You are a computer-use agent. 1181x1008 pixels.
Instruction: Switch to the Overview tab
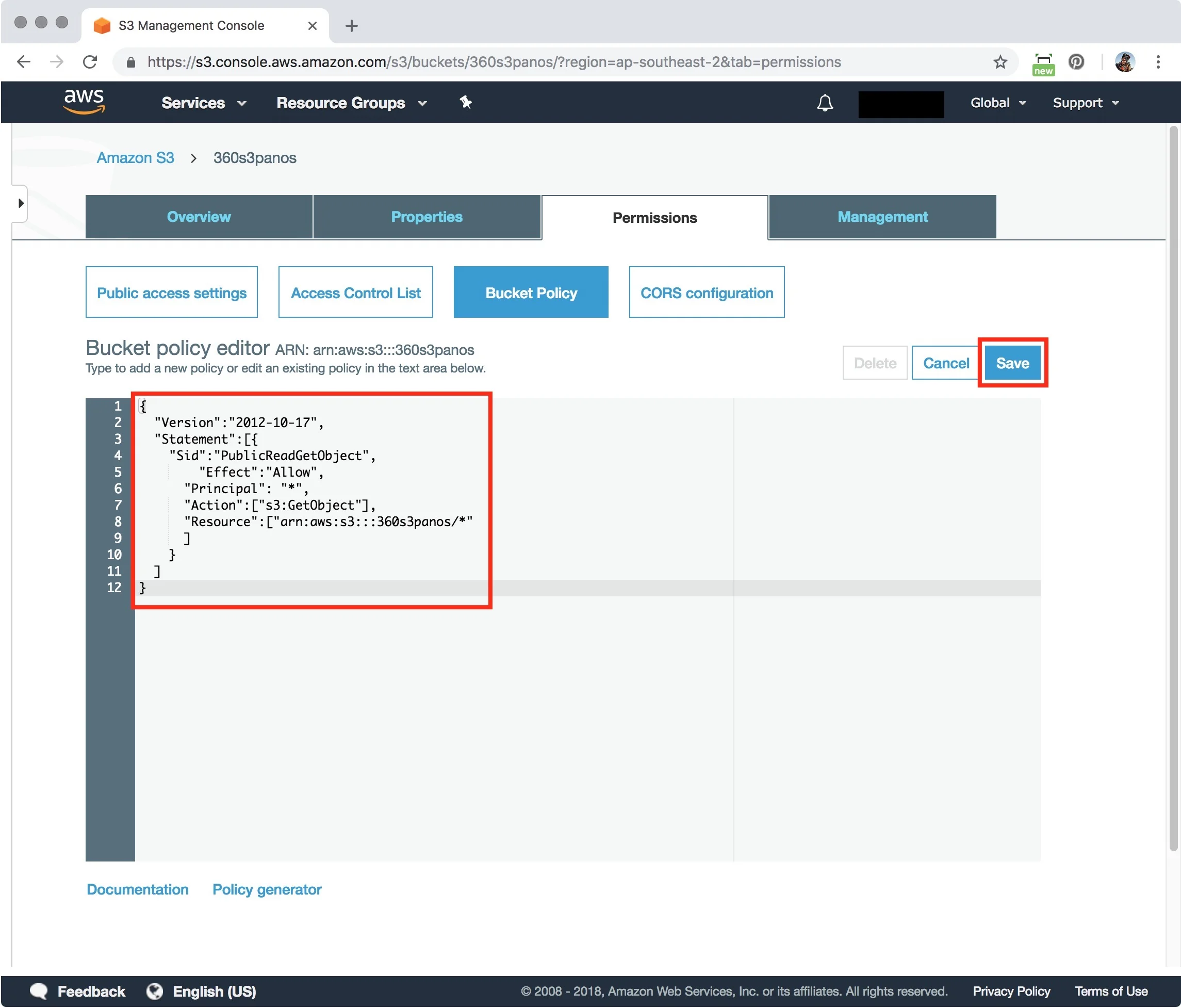(199, 217)
